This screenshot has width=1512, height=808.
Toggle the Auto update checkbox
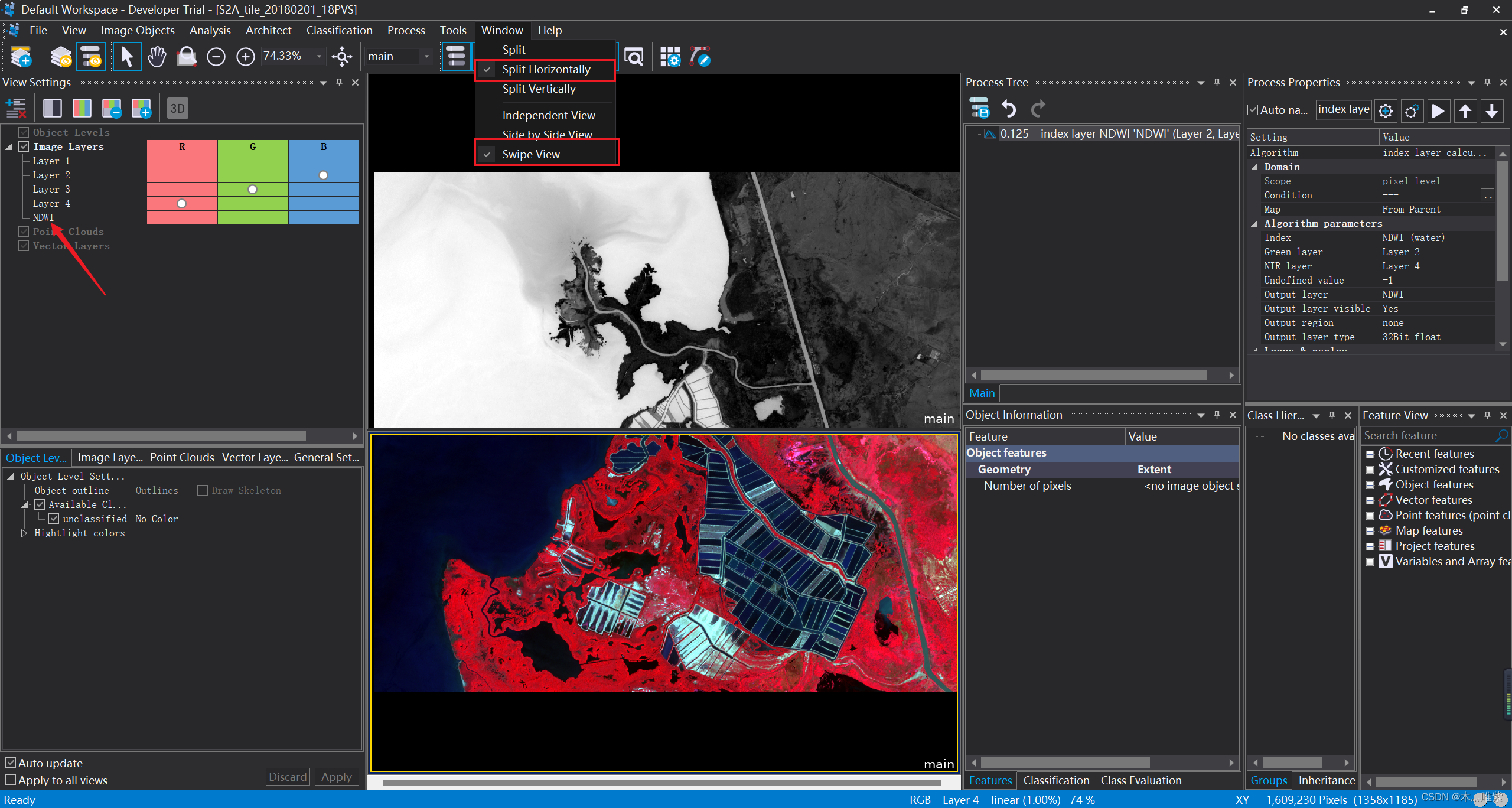[11, 763]
